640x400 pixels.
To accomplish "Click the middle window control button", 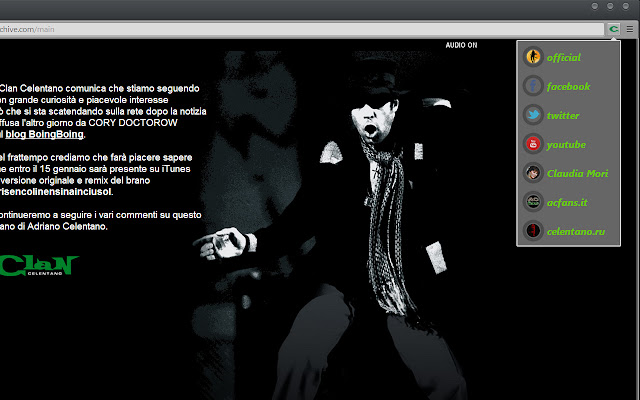I will point(610,6).
